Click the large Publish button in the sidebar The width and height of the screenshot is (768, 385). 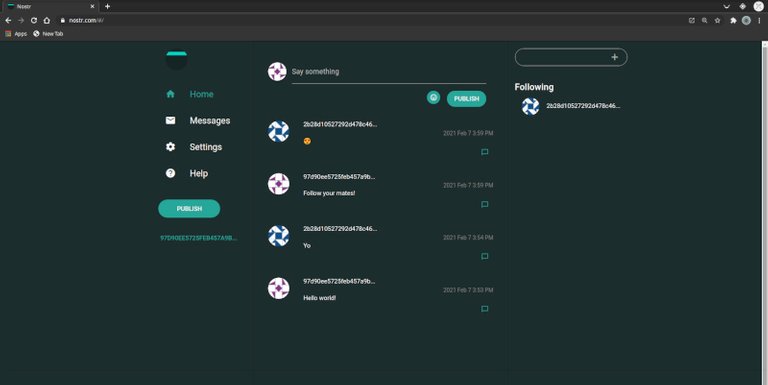click(x=189, y=209)
